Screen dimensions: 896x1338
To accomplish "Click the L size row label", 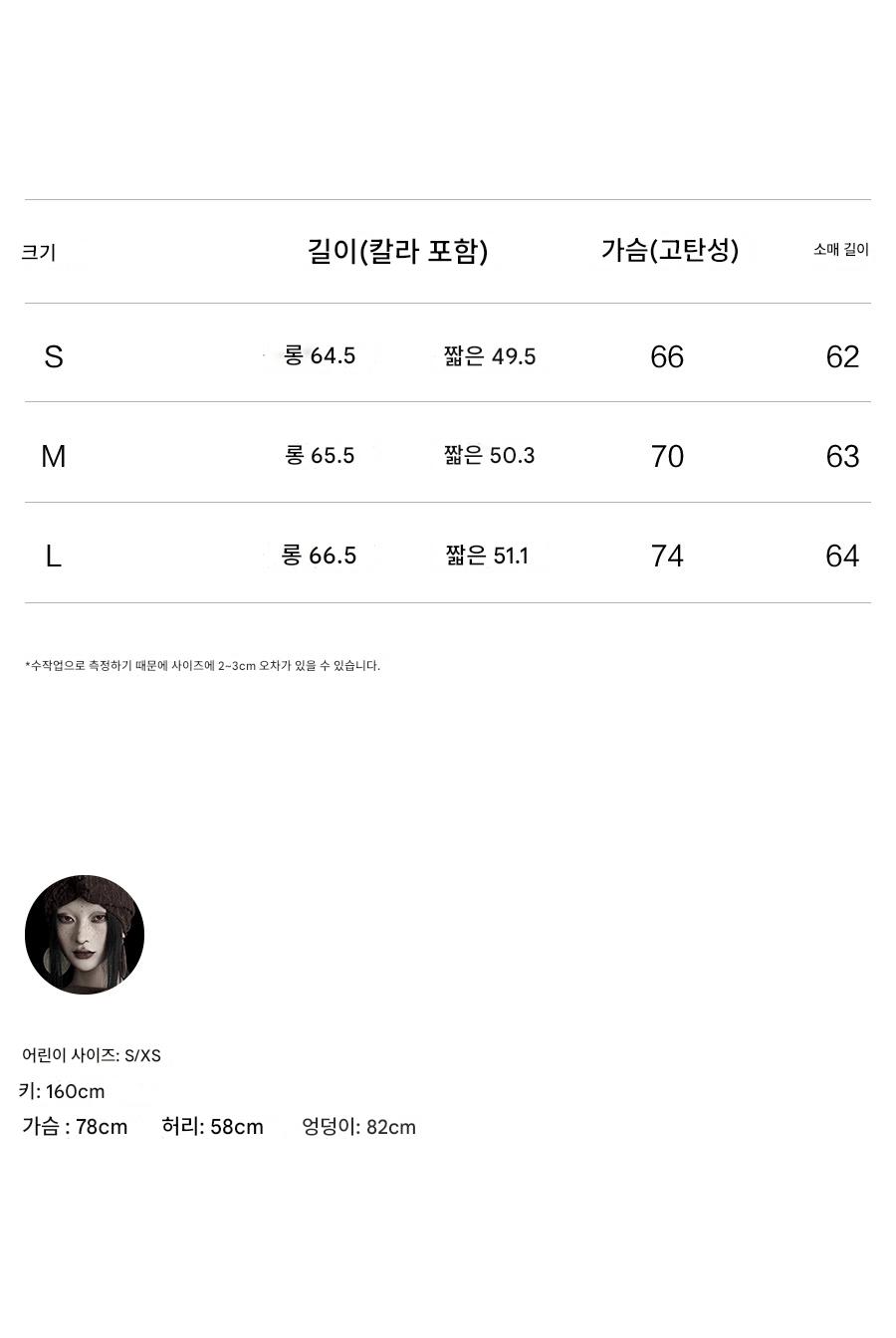I will (x=54, y=556).
